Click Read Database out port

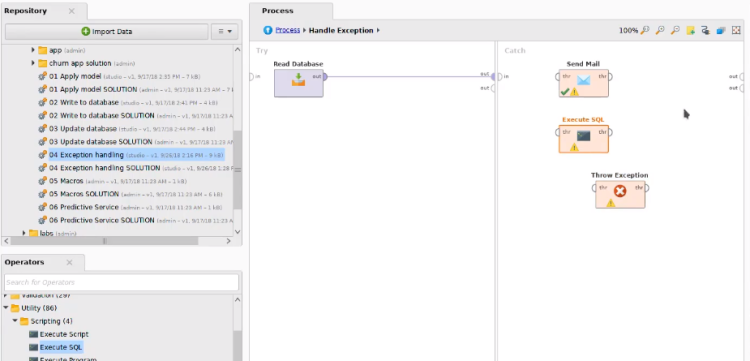click(x=325, y=77)
